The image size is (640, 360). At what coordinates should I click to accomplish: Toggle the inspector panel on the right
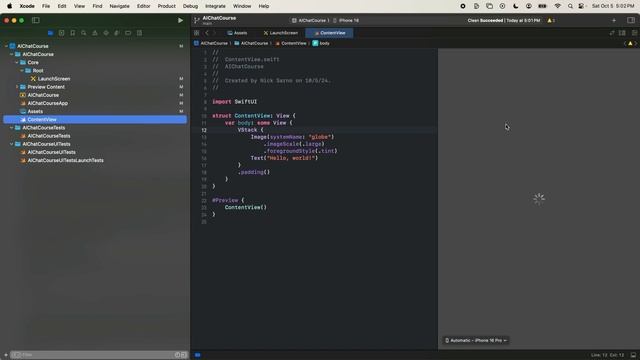[631, 20]
